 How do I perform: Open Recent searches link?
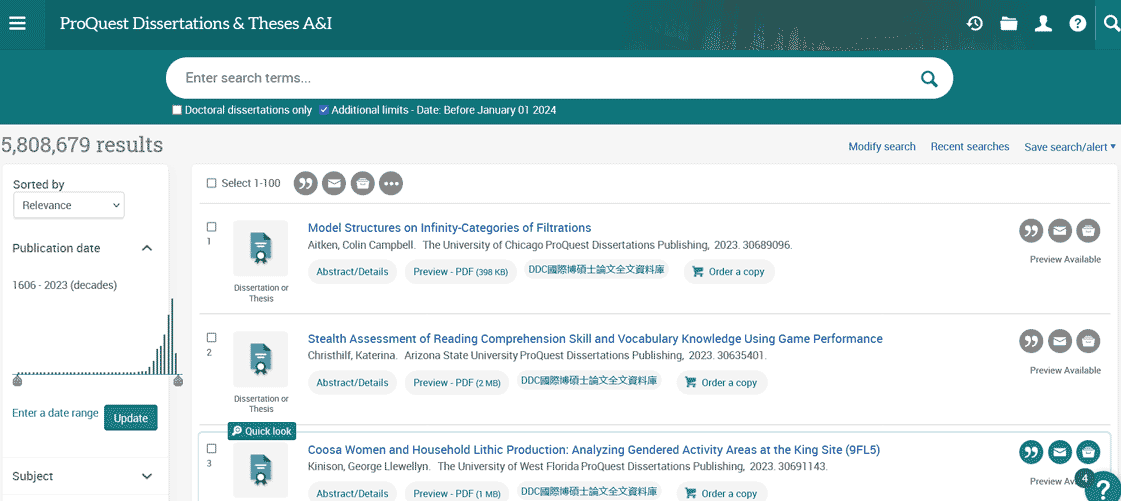(969, 147)
